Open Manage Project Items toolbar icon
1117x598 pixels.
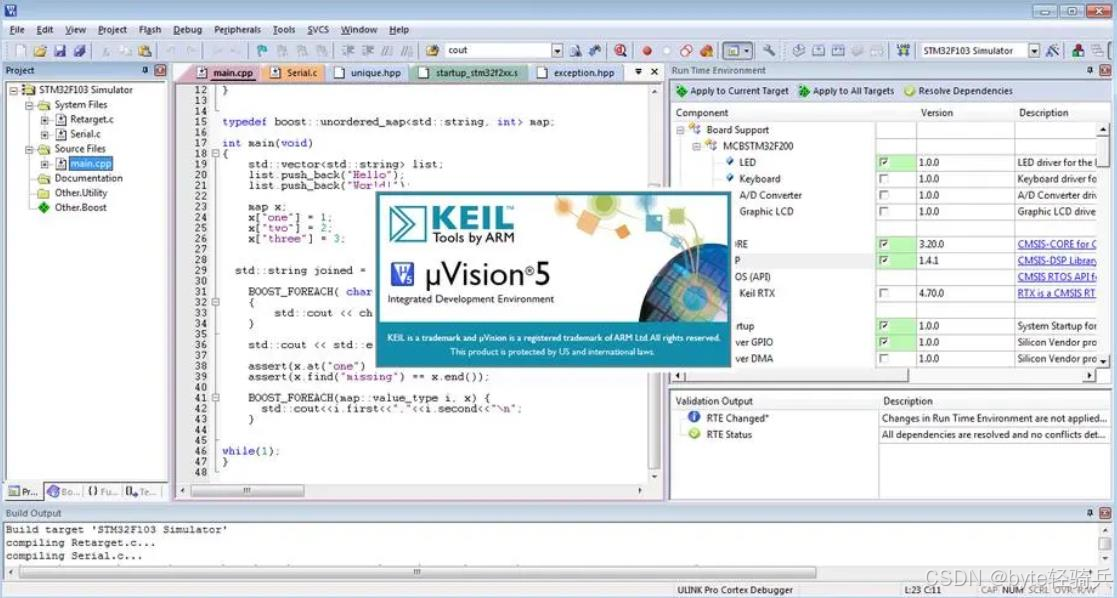(x=1079, y=51)
